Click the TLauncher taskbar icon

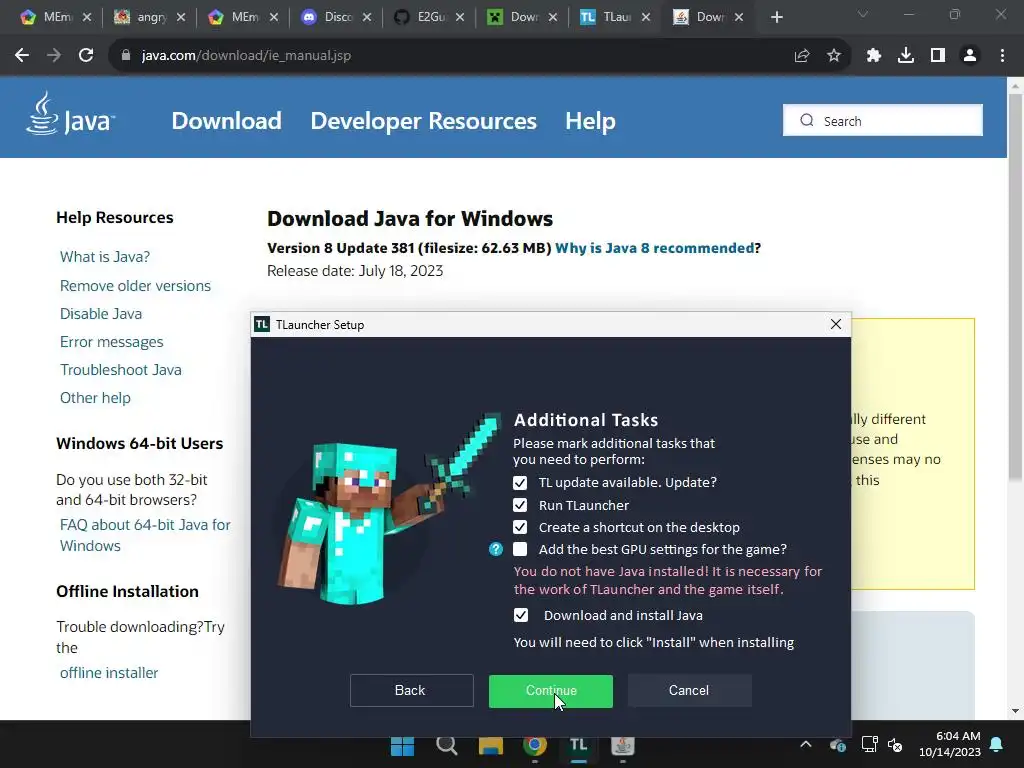pyautogui.click(x=579, y=745)
